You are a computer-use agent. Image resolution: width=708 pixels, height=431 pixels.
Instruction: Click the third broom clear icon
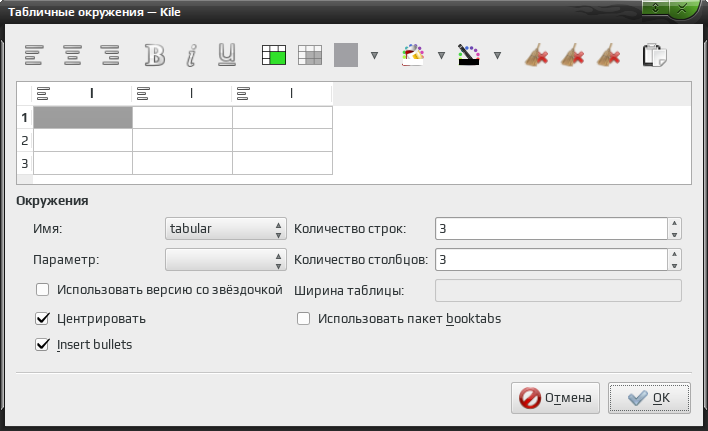click(x=609, y=55)
